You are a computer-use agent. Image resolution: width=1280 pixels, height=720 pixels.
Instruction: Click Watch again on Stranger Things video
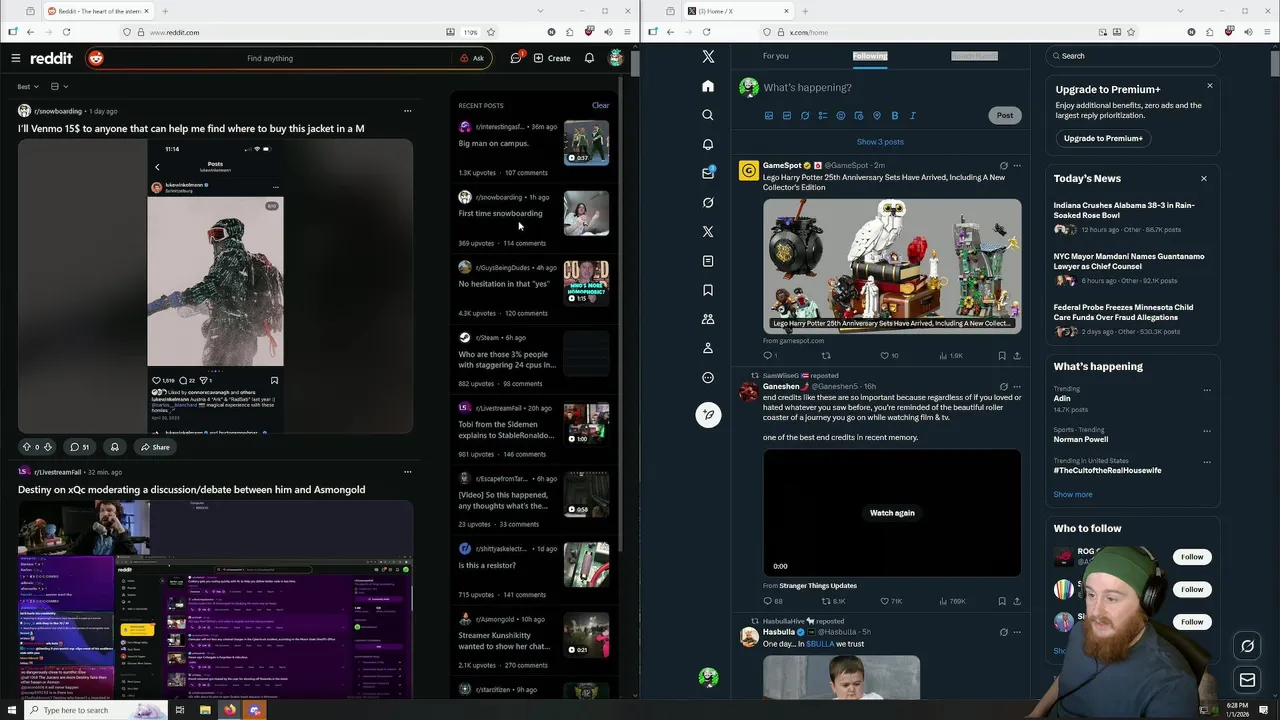coord(892,513)
